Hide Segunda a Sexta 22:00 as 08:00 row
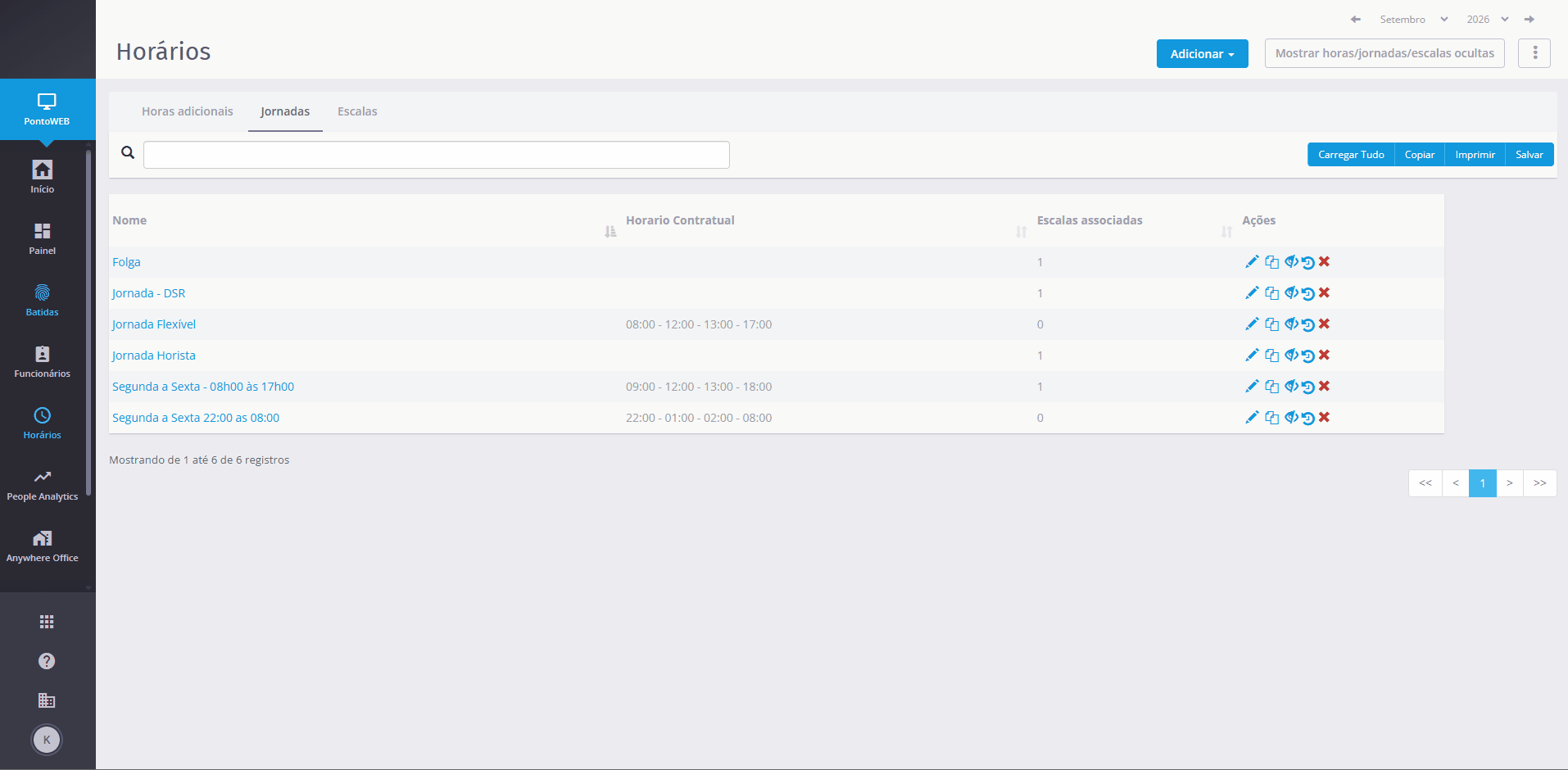The image size is (1568, 770). tap(1291, 418)
